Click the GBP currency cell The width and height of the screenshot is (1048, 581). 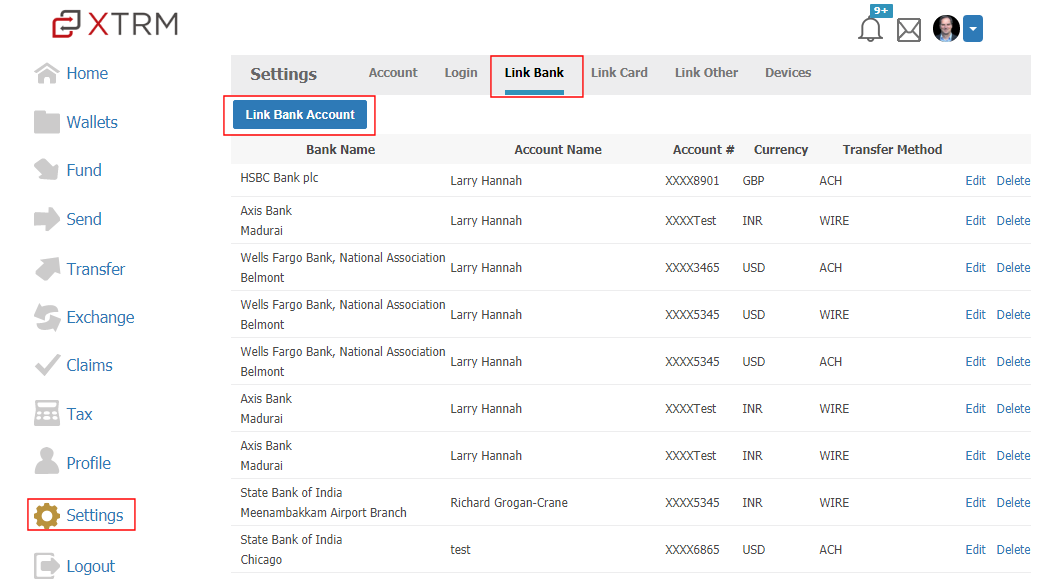tap(753, 181)
